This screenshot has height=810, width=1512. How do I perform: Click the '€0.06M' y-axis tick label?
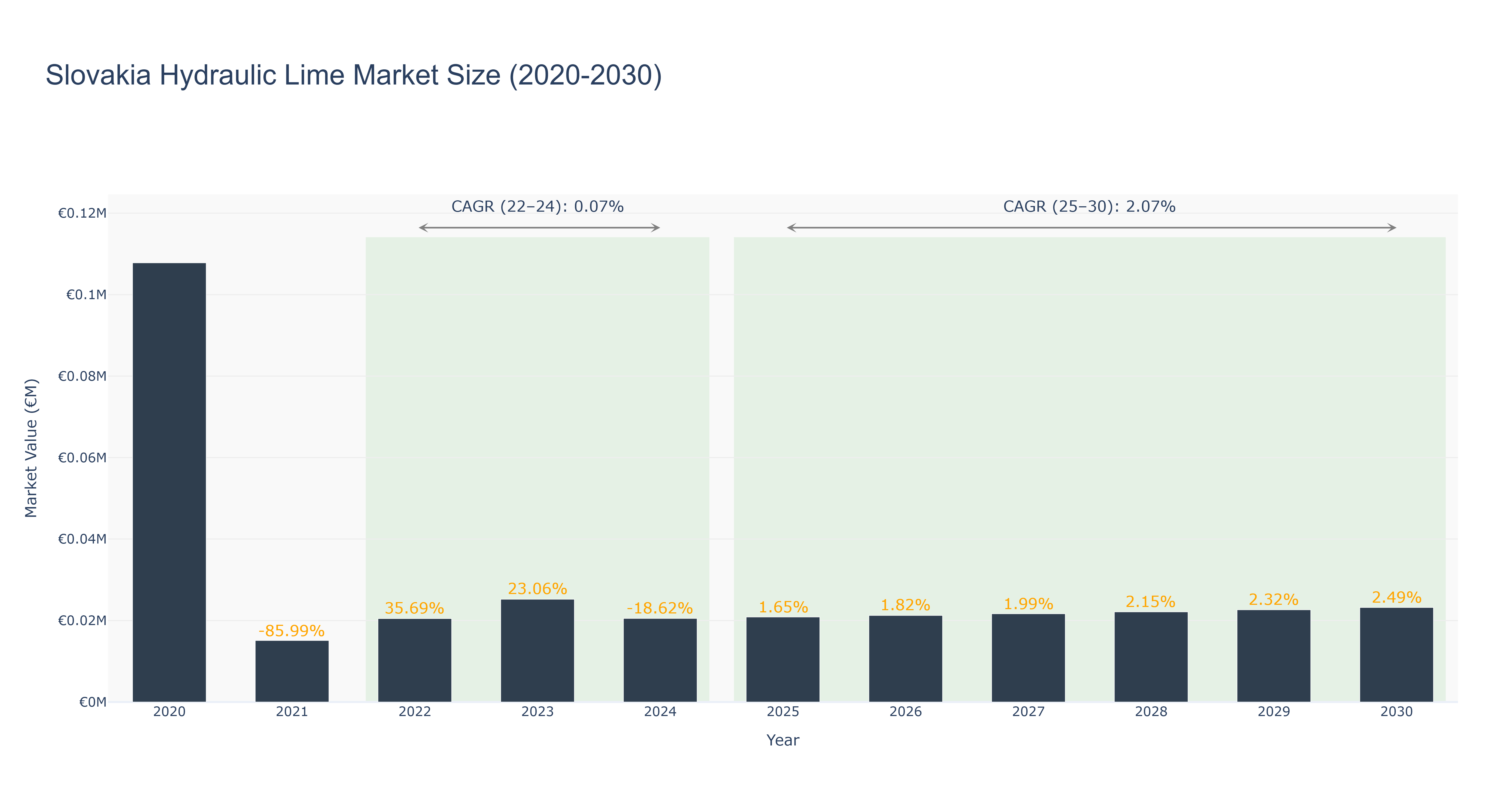82,458
